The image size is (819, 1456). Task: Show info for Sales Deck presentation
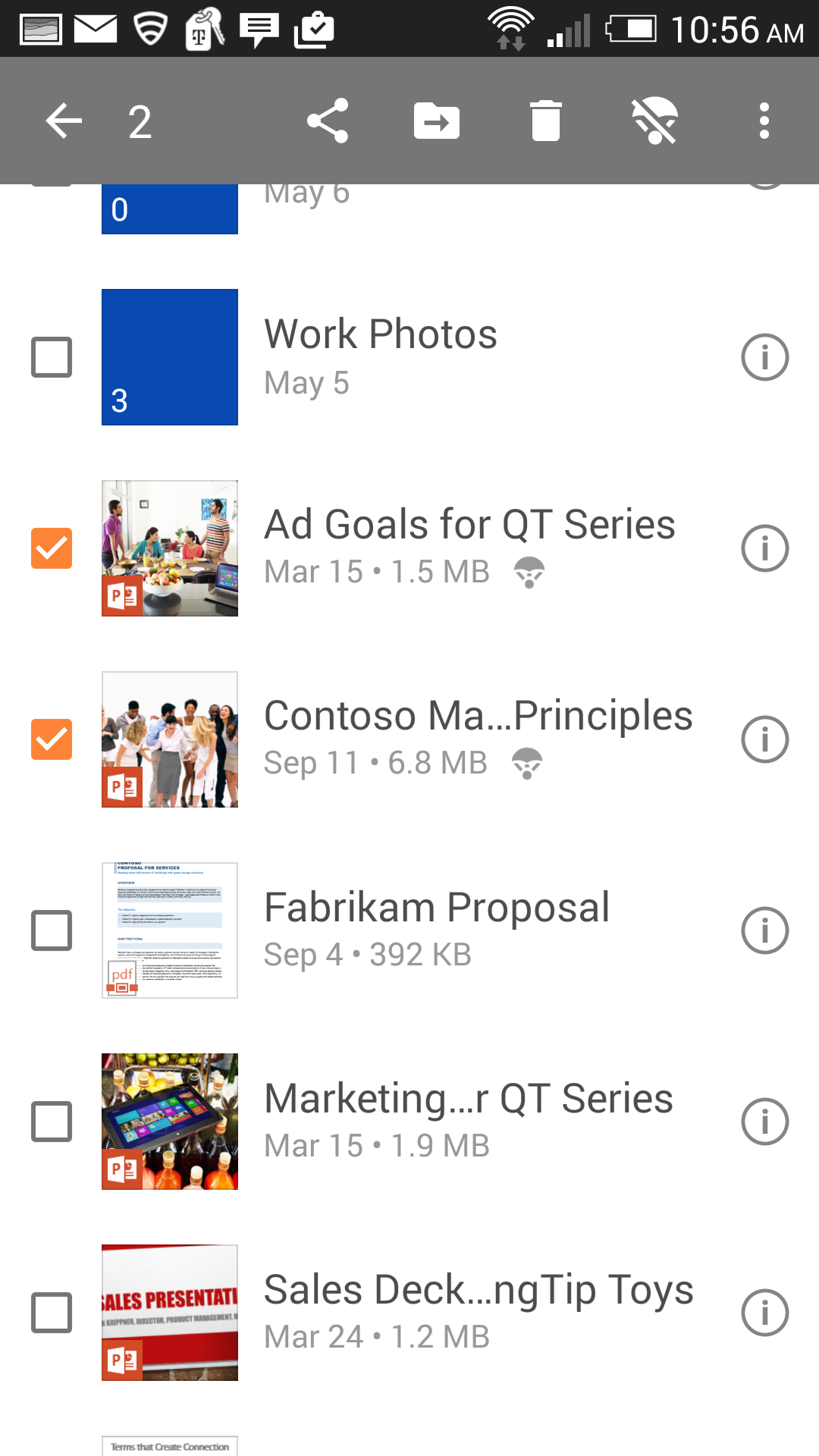tap(764, 1313)
